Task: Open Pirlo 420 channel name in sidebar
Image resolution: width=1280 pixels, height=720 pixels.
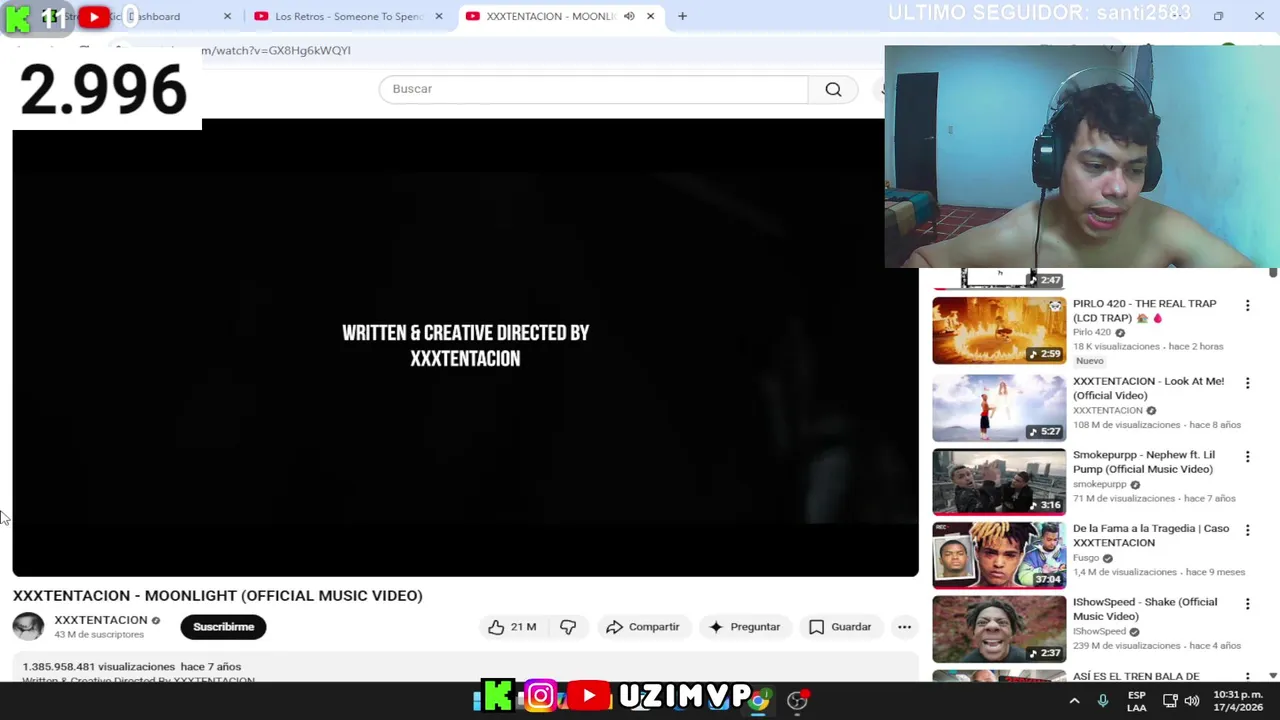Action: [1092, 332]
